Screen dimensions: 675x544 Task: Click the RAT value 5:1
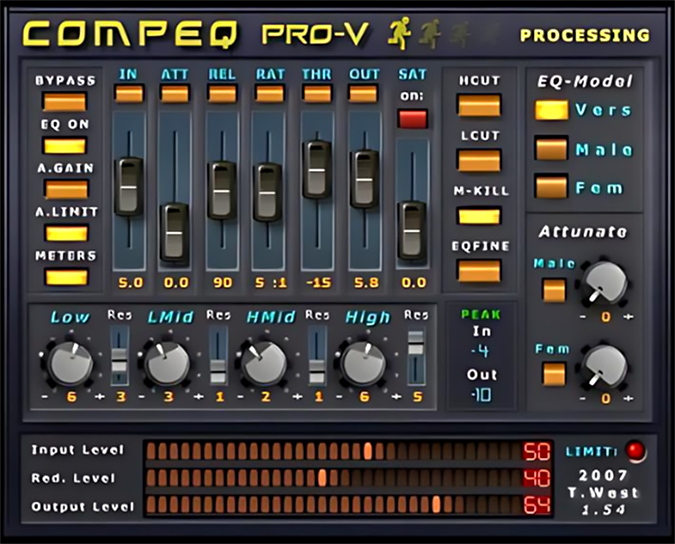pyautogui.click(x=271, y=283)
